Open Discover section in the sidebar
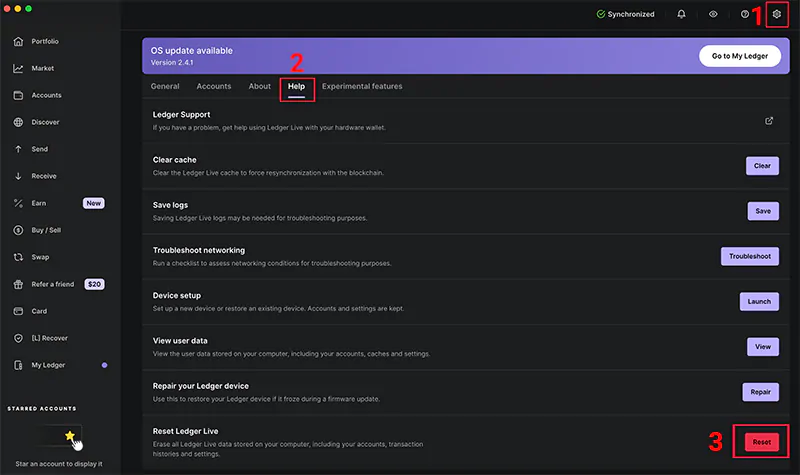 [45, 122]
